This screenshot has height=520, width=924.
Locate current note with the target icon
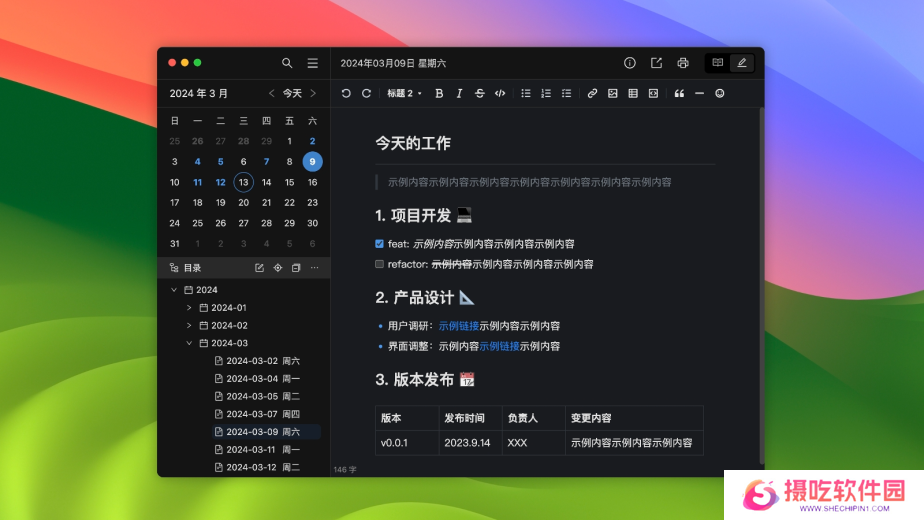[278, 268]
